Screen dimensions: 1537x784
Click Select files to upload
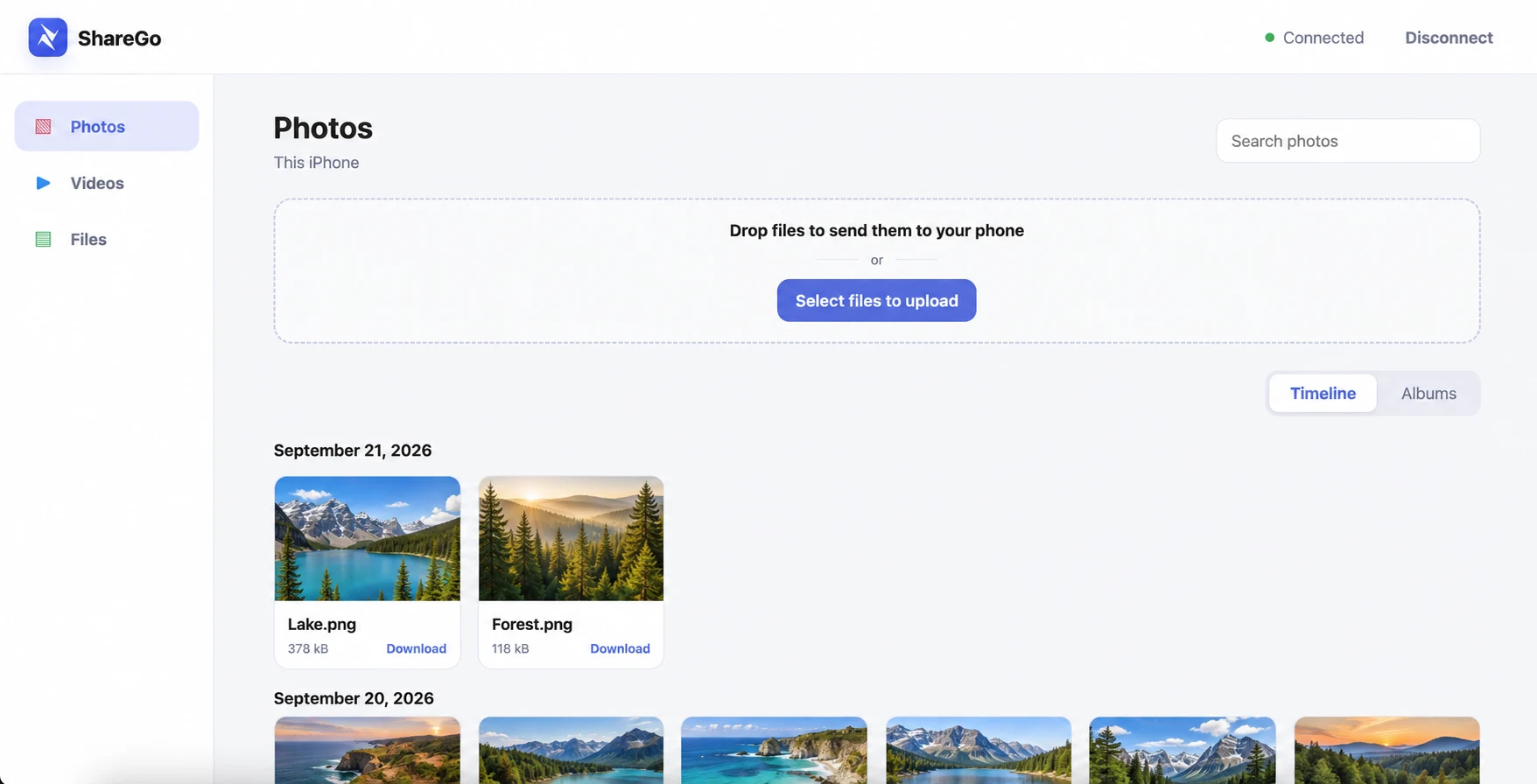pos(876,300)
